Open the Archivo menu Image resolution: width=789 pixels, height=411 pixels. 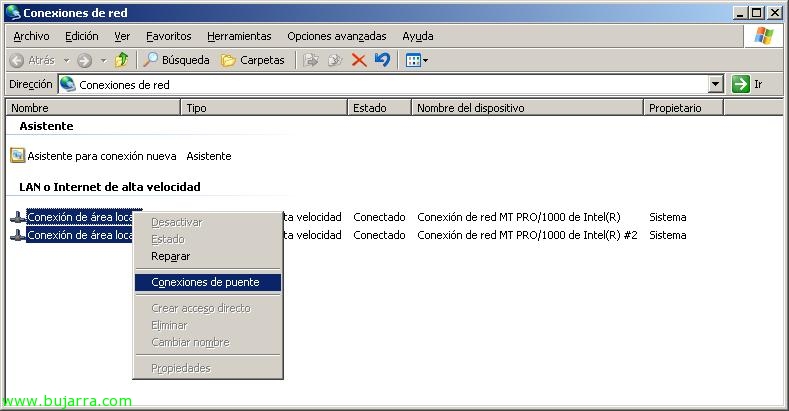click(31, 36)
